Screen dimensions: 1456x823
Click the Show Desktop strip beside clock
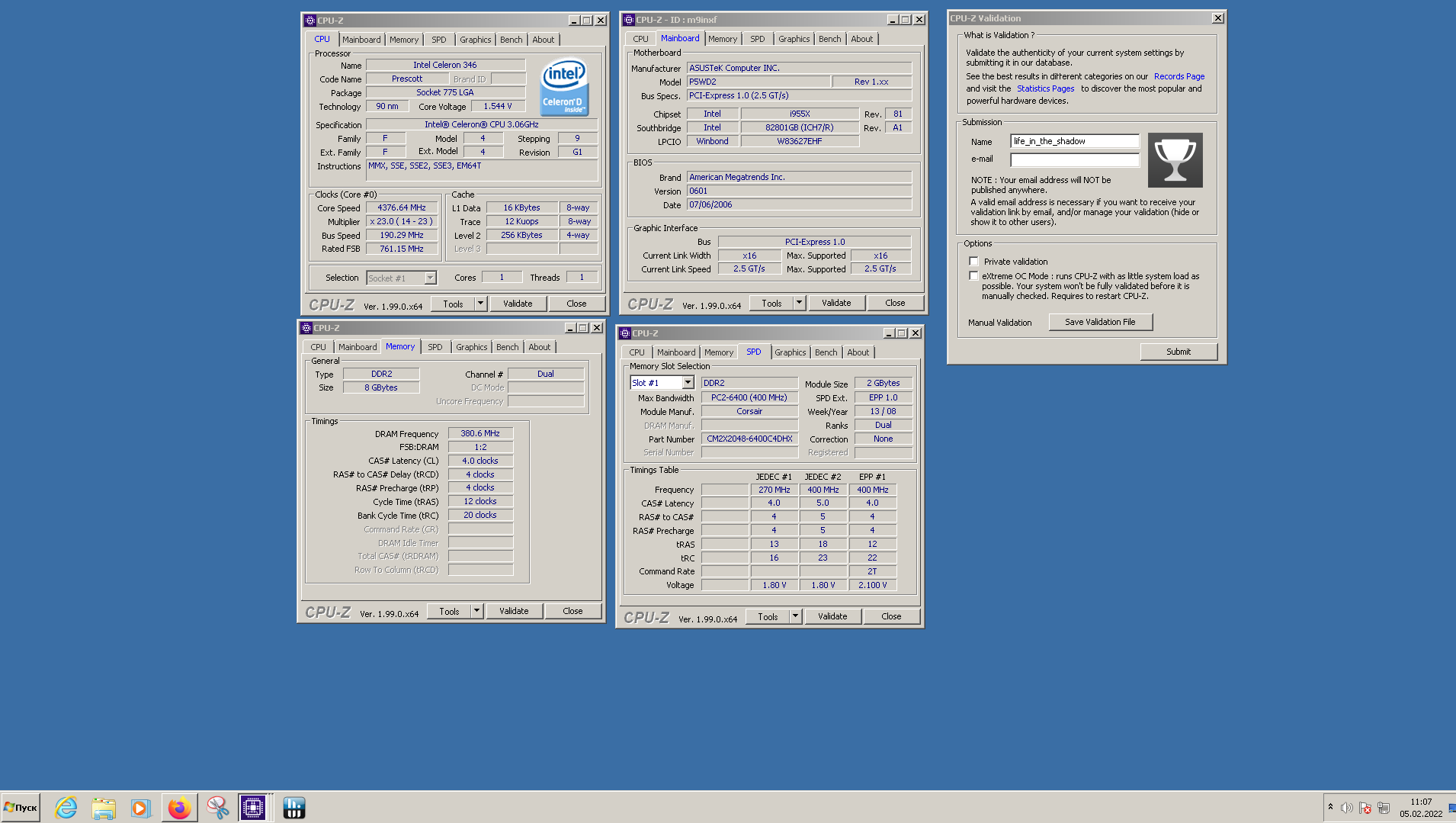point(1451,807)
